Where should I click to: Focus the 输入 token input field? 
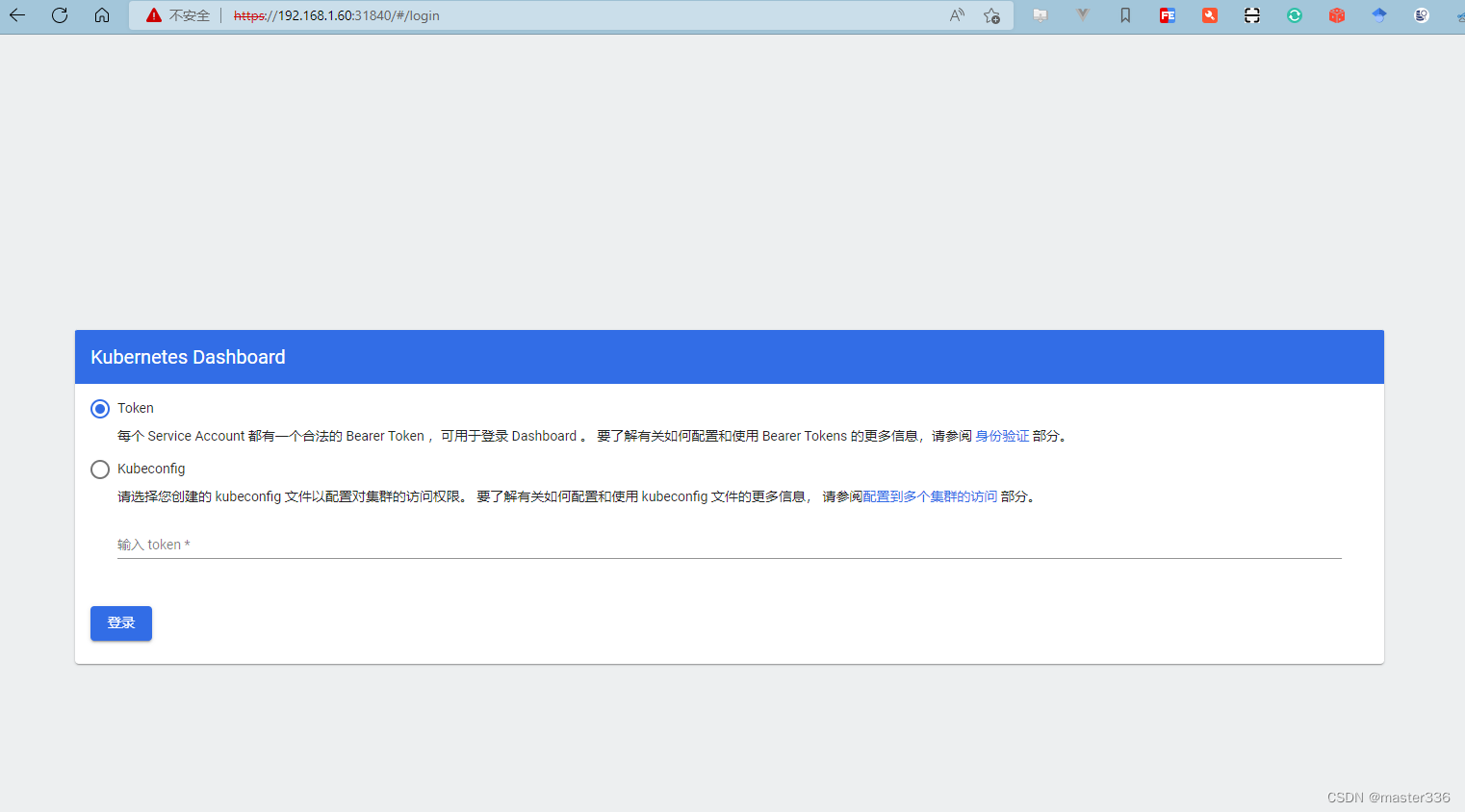coord(730,545)
